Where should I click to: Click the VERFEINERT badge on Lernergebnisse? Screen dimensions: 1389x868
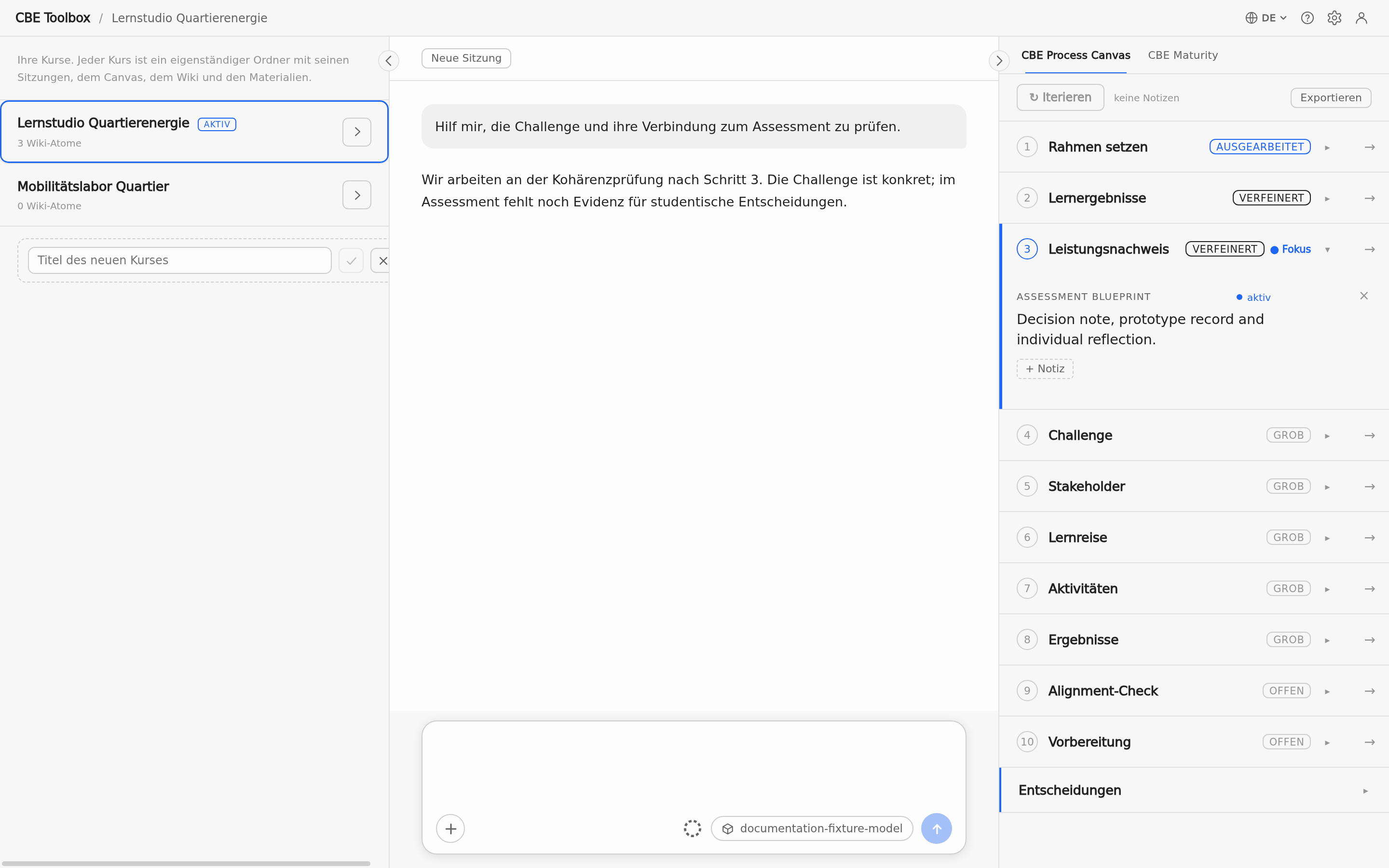(x=1271, y=198)
